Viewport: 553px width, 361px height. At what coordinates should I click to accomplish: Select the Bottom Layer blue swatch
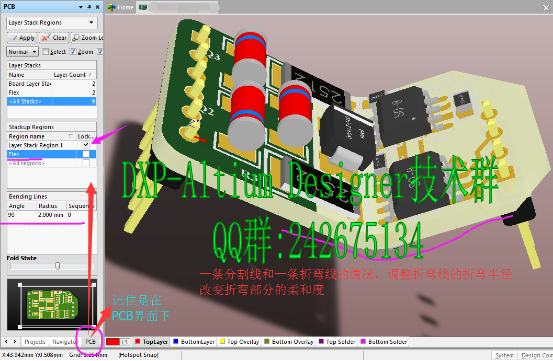tap(176, 341)
